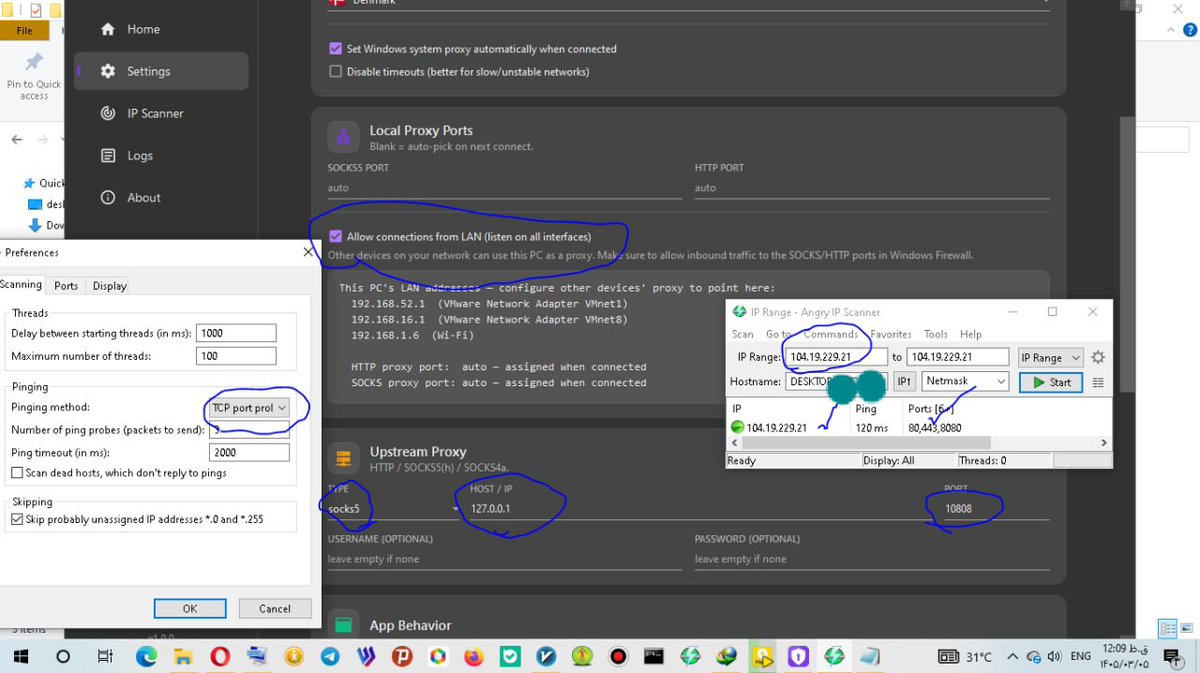Viewport: 1200px width, 673px height.
Task: Open the fetchers list icon beside Start
Action: tap(1098, 382)
